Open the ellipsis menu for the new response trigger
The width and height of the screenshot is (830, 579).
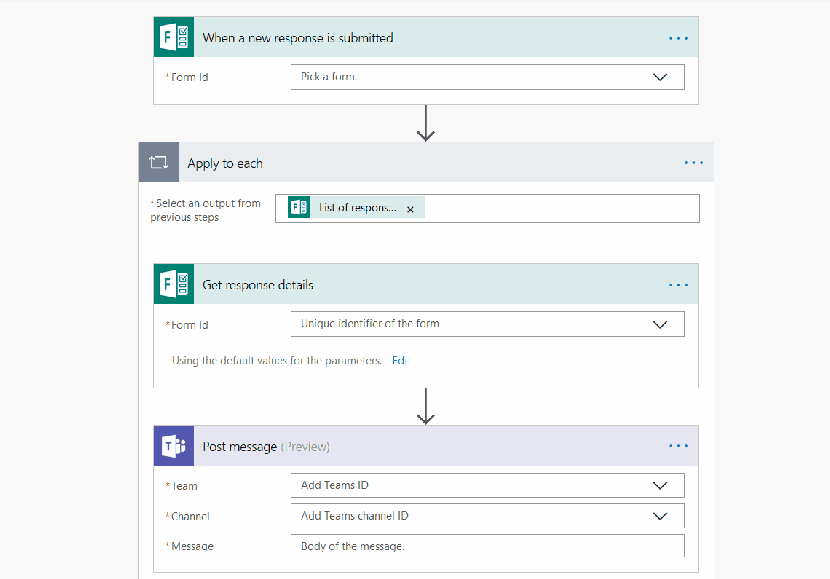(679, 38)
